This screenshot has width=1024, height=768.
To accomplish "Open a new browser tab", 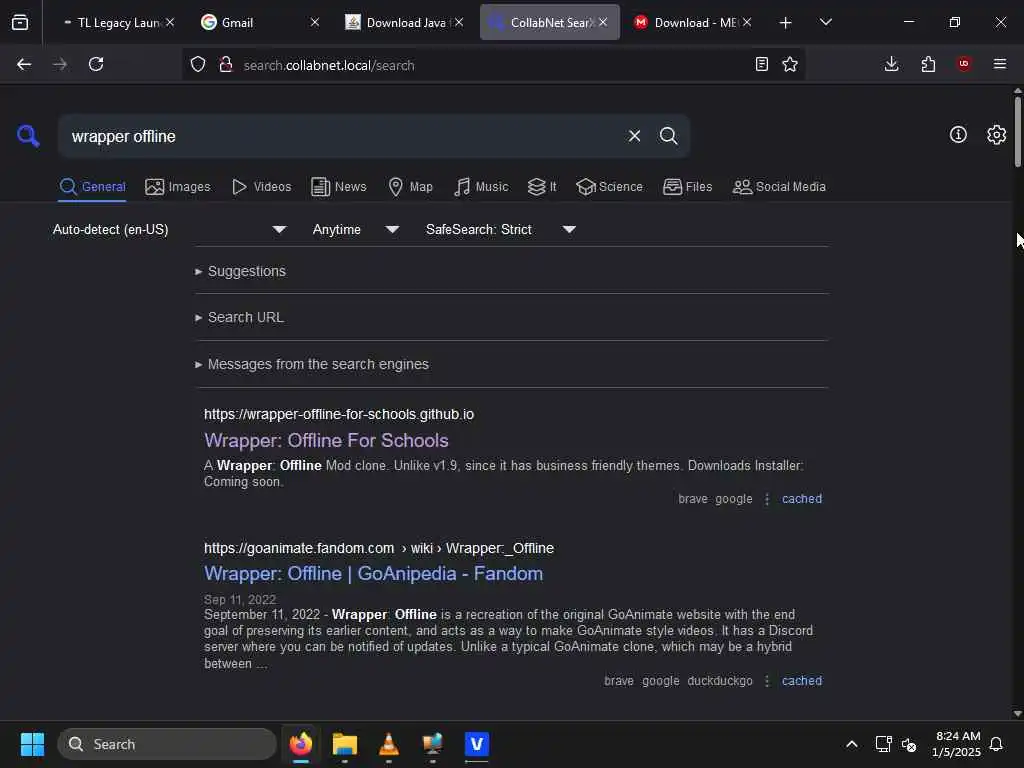I will (x=786, y=23).
